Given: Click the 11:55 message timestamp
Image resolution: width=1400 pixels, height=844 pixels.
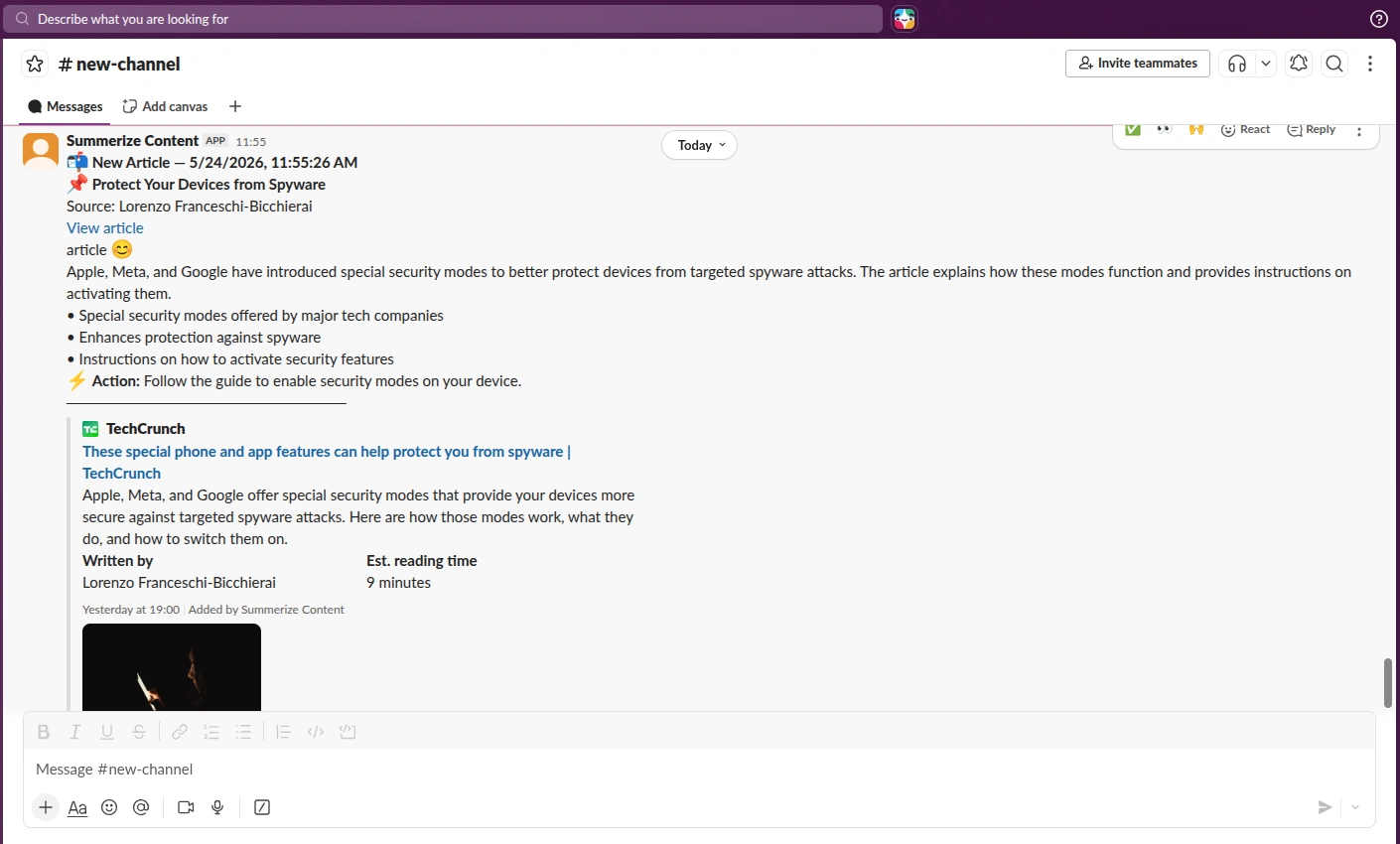Looking at the screenshot, I should (x=251, y=142).
